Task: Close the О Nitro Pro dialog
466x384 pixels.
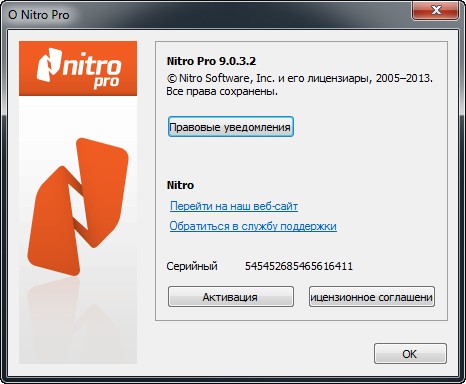Action: coord(437,10)
